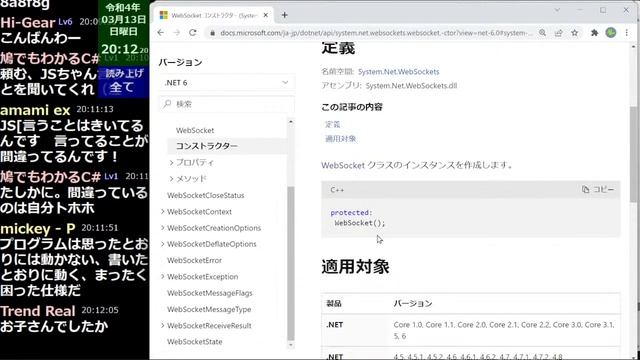Click the 適用対象 heading
Screen dimensions: 640x360
355,267
